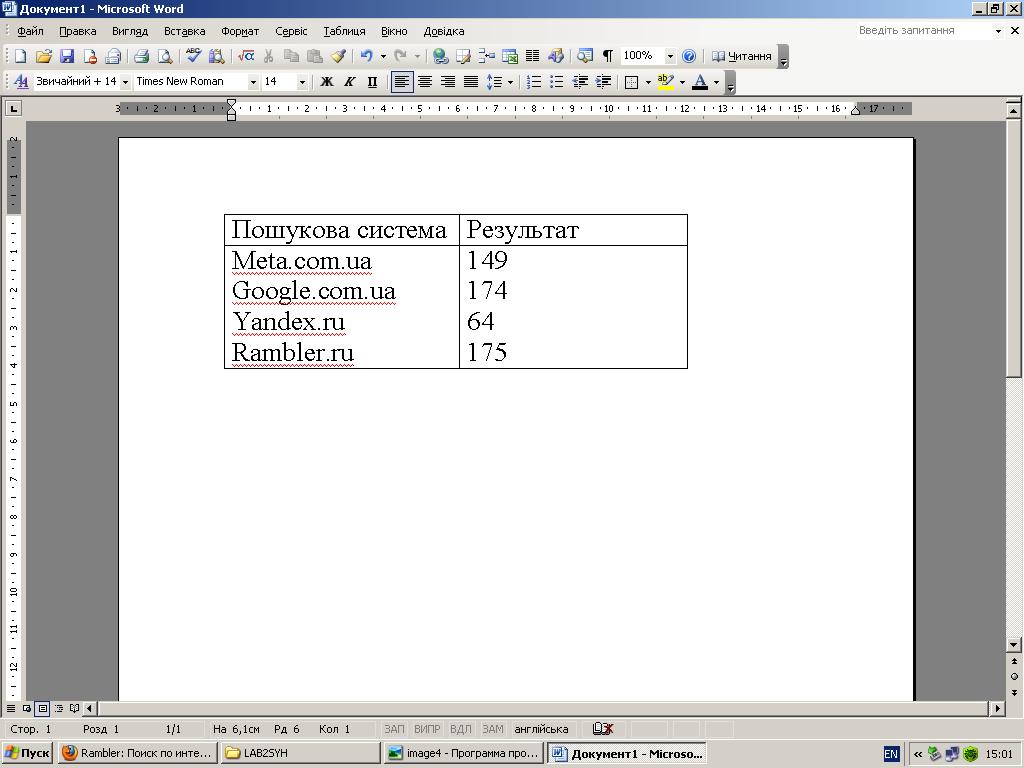1024x768 pixels.
Task: Open the Файл menu
Action: pyautogui.click(x=30, y=31)
